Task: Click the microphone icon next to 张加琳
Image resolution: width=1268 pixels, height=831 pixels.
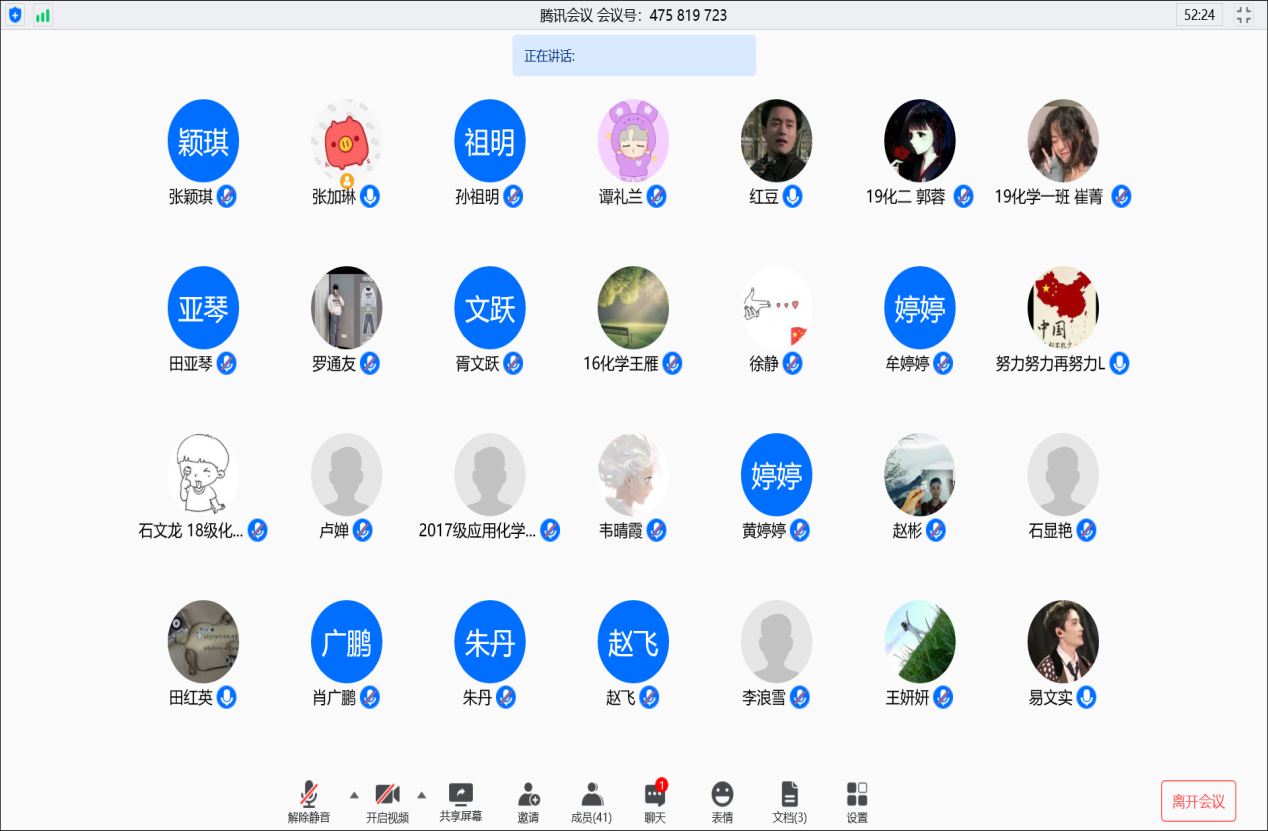Action: tap(370, 196)
